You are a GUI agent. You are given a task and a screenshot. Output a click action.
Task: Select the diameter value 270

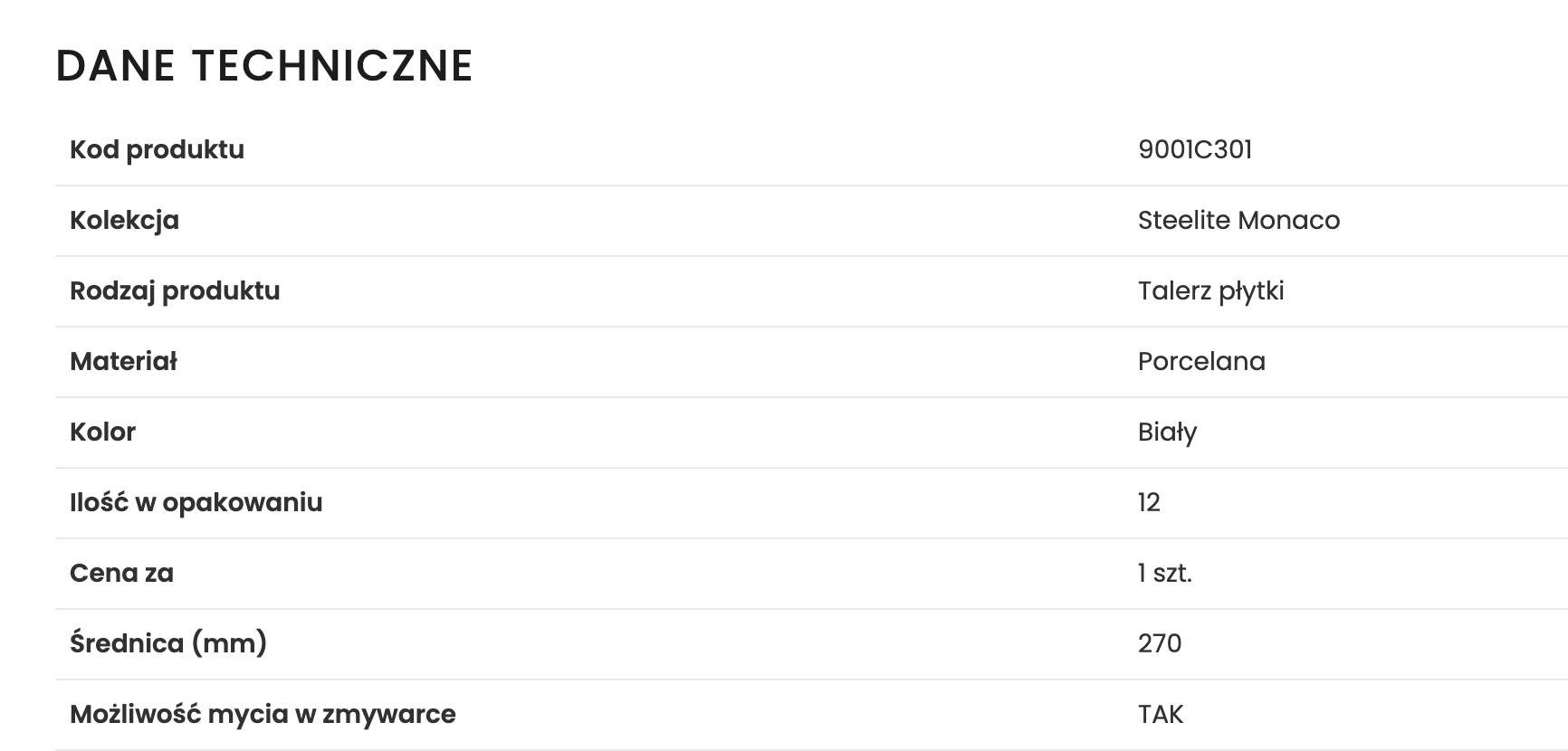click(1160, 643)
